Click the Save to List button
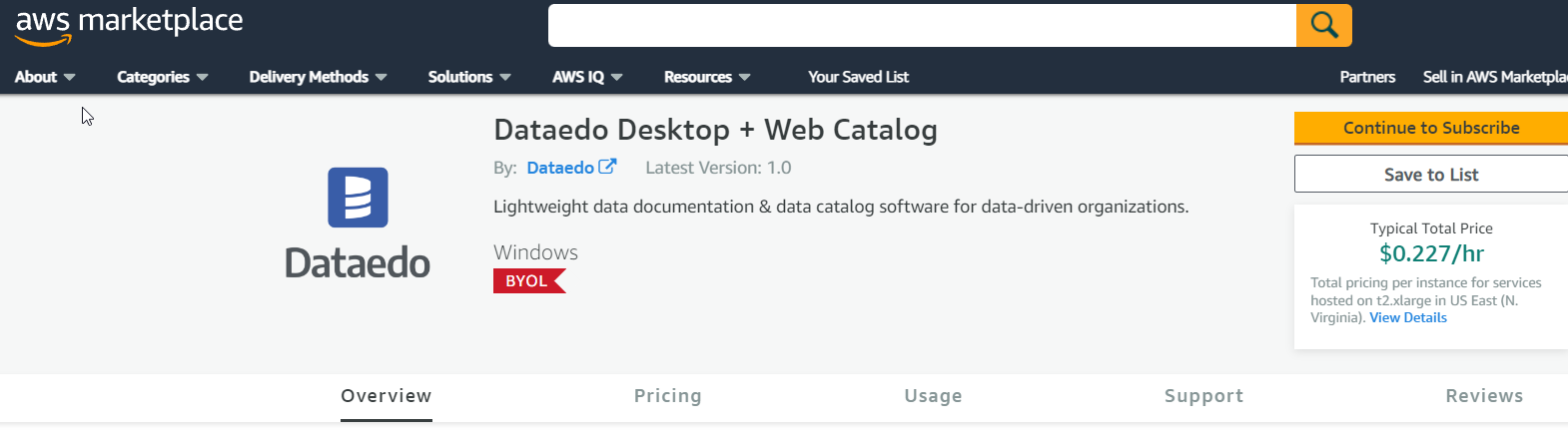Image resolution: width=1568 pixels, height=442 pixels. [x=1430, y=175]
